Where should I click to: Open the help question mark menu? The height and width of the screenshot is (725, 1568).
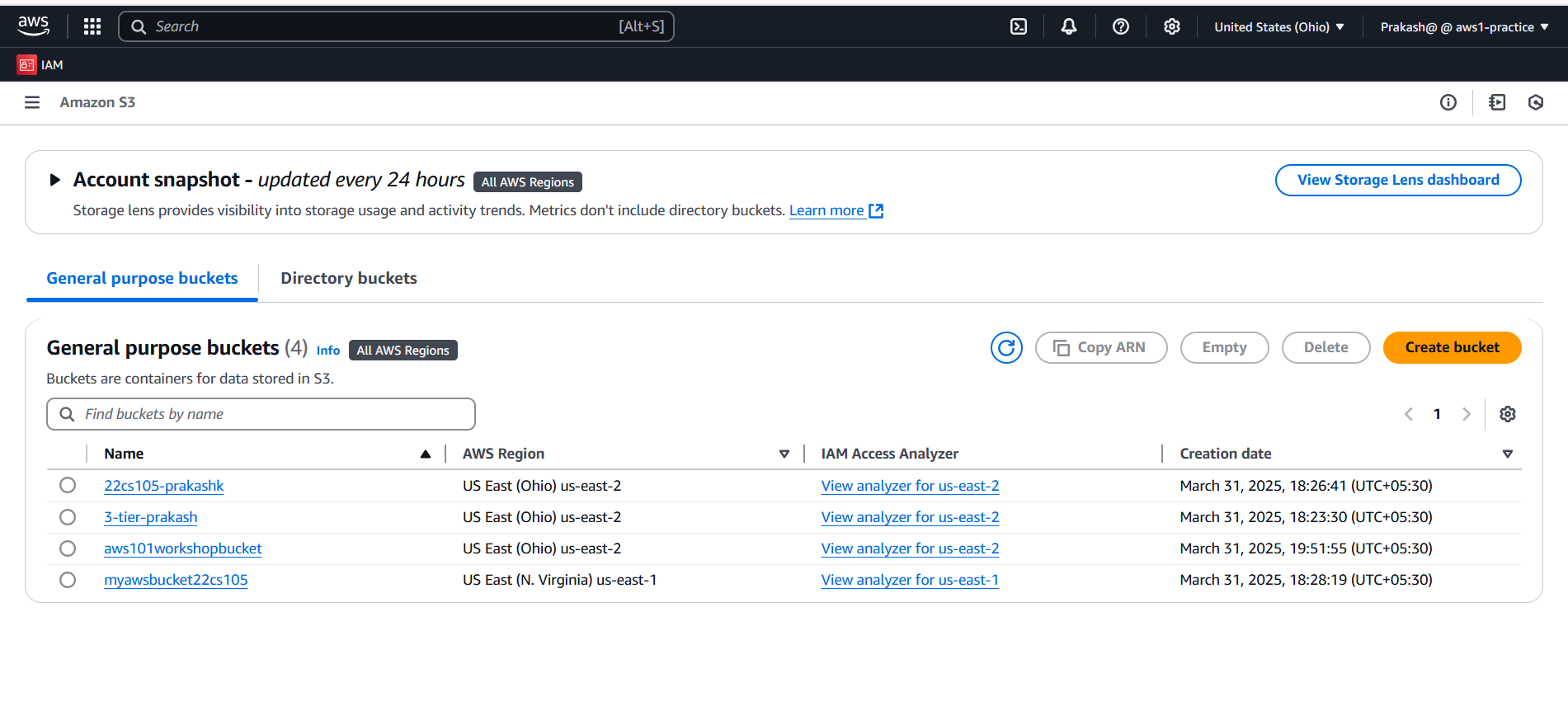click(x=1120, y=26)
